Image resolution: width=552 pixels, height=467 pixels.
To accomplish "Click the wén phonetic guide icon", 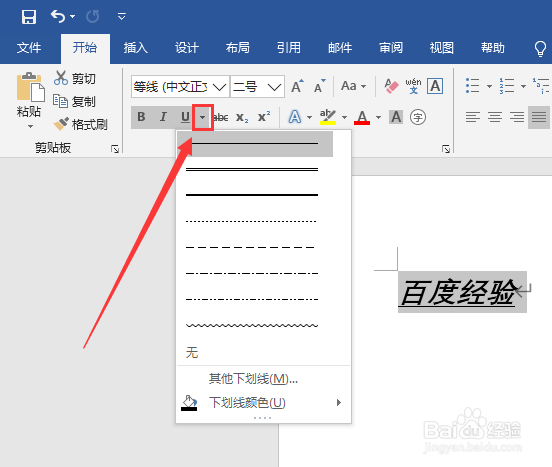I will tap(413, 86).
